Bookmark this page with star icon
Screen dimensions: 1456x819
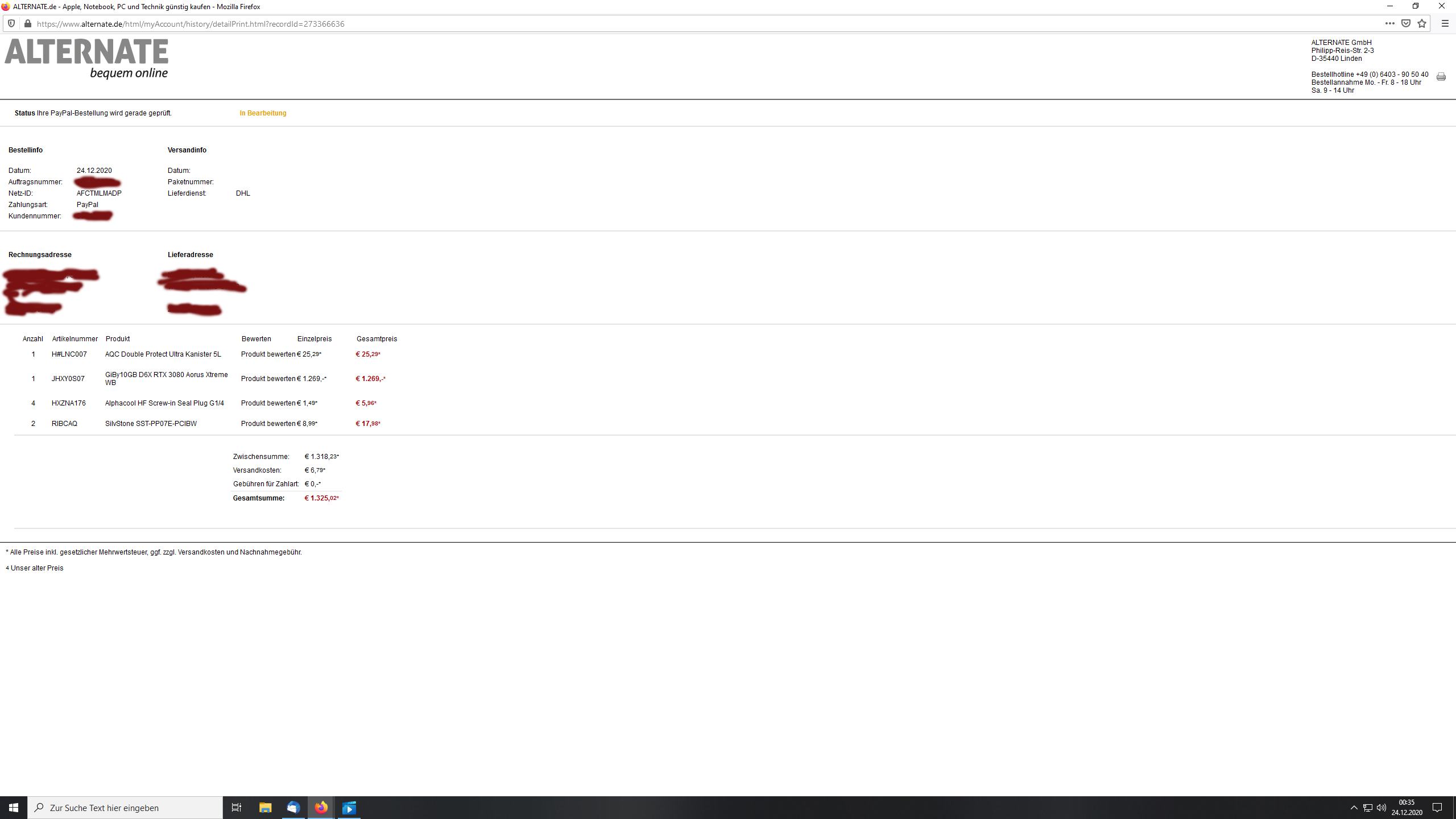pyautogui.click(x=1422, y=23)
